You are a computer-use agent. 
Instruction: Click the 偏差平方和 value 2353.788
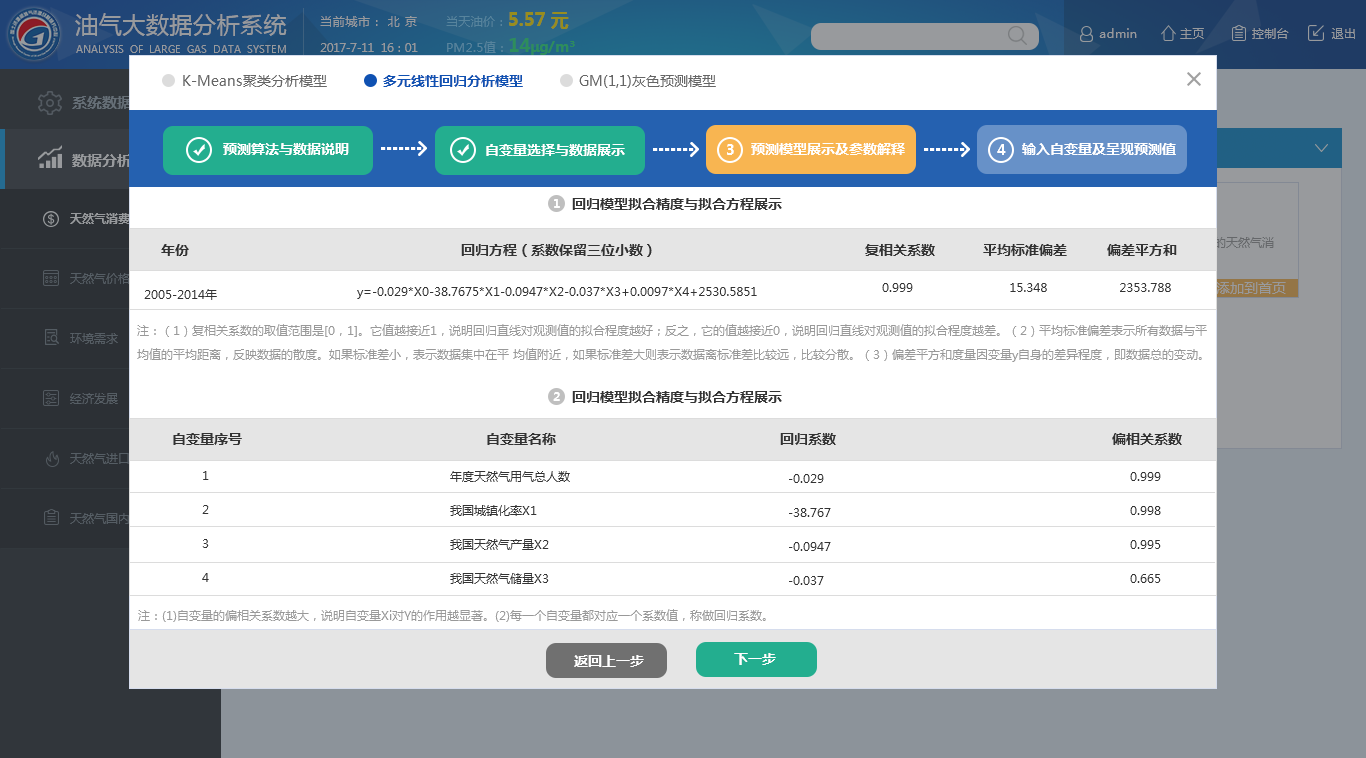click(1145, 288)
